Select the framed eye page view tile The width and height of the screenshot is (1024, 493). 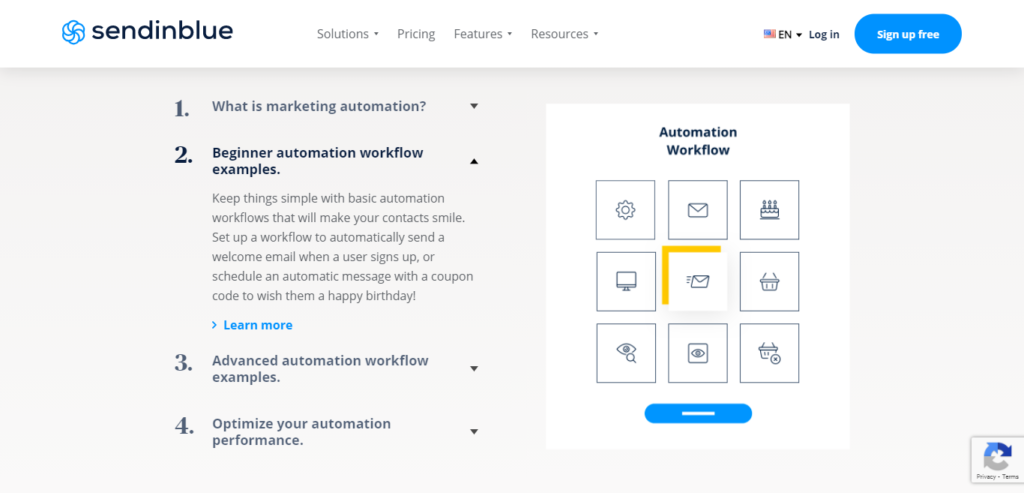click(697, 353)
